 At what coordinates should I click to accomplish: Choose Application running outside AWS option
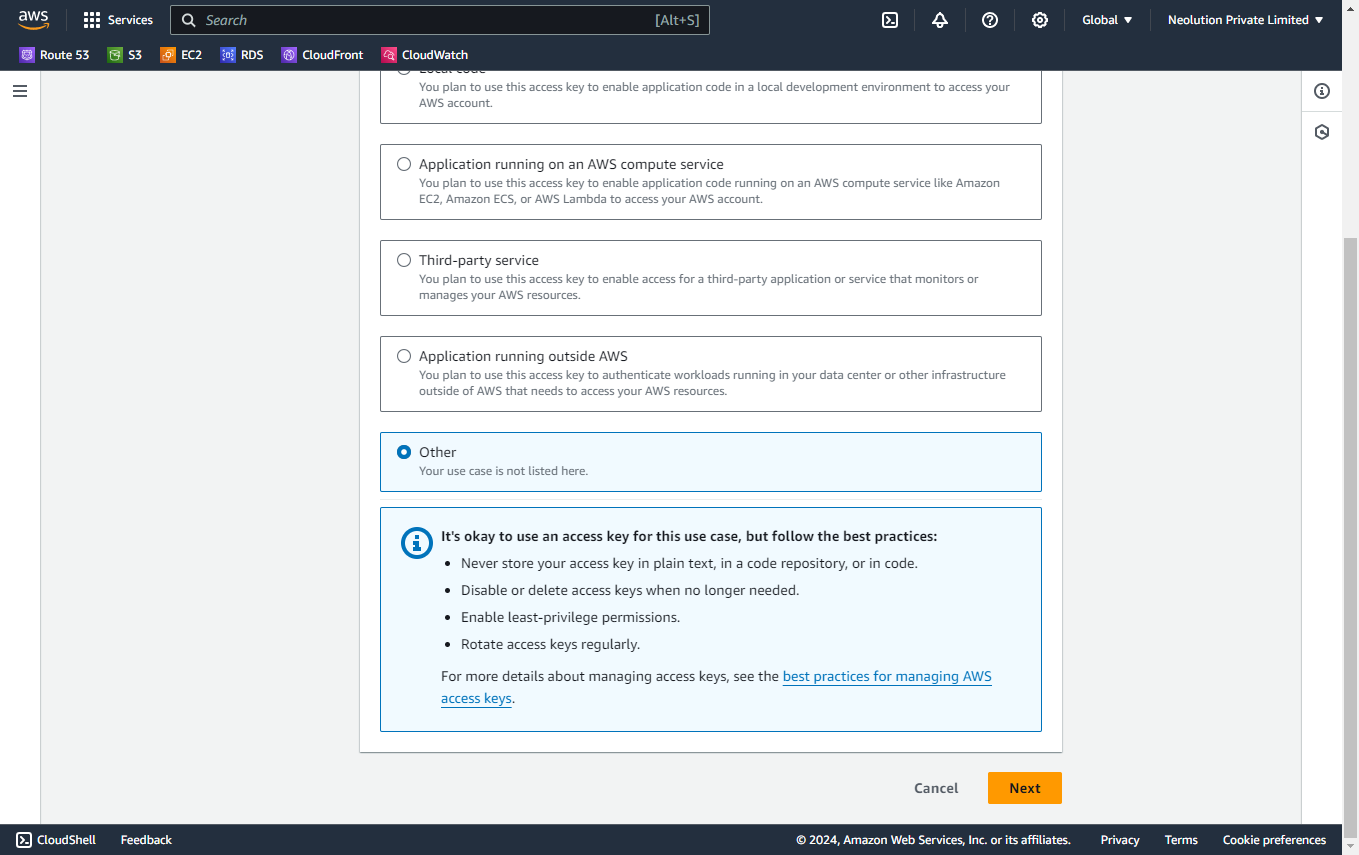tap(404, 356)
